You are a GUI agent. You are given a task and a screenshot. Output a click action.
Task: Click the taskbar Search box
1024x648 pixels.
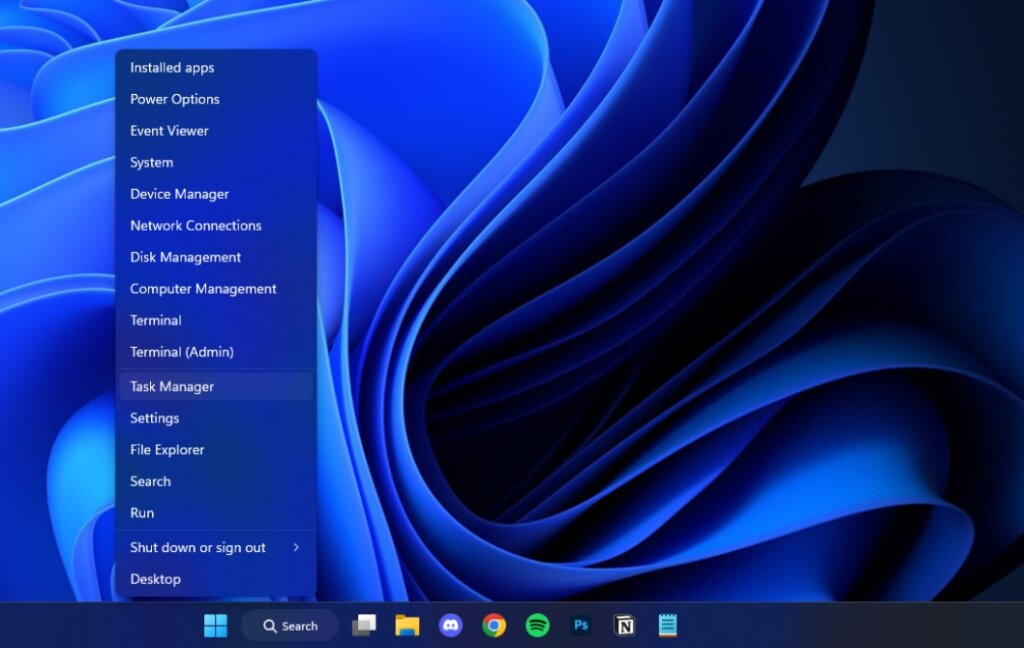coord(291,626)
